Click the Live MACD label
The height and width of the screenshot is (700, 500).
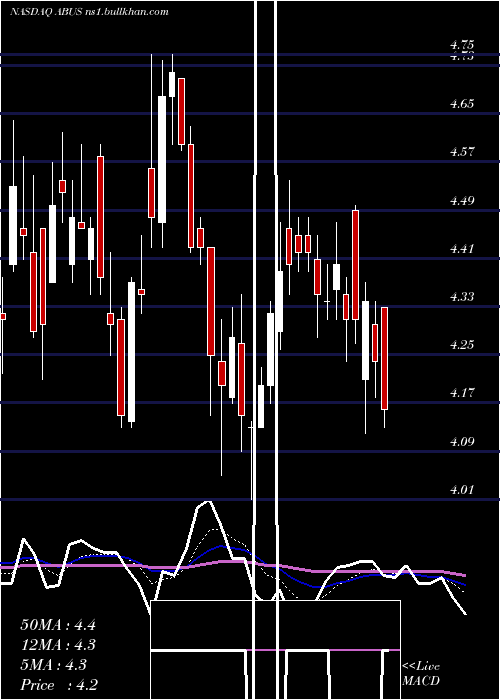click(x=421, y=673)
